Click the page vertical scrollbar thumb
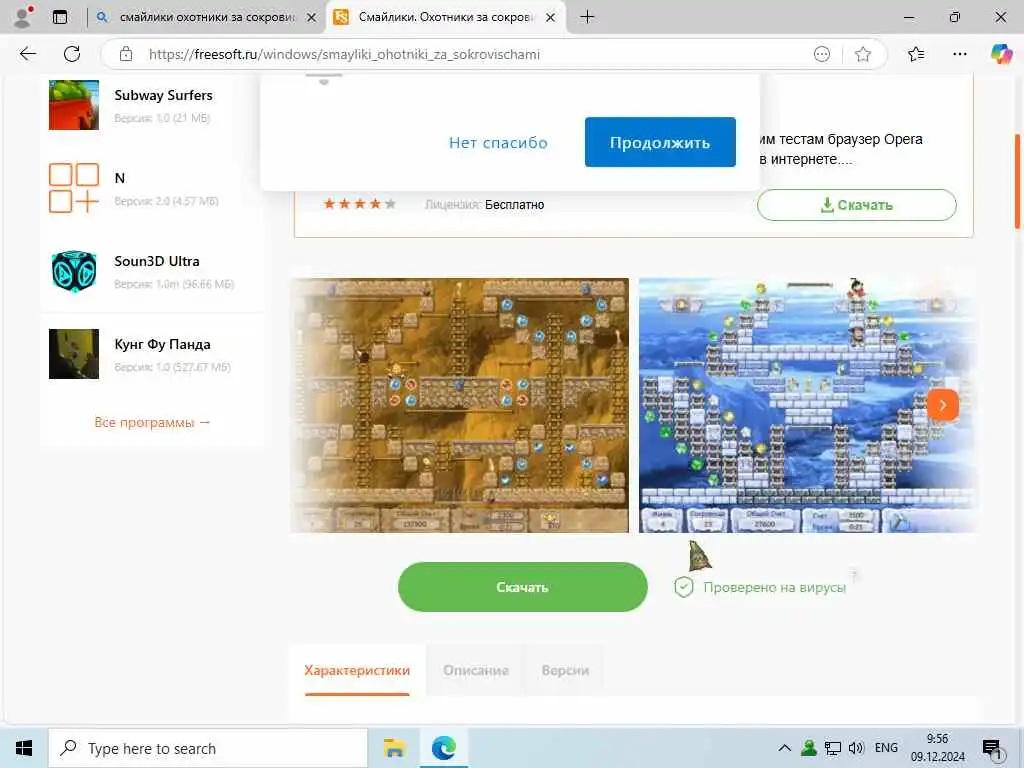The width and height of the screenshot is (1024, 768). [x=1017, y=181]
